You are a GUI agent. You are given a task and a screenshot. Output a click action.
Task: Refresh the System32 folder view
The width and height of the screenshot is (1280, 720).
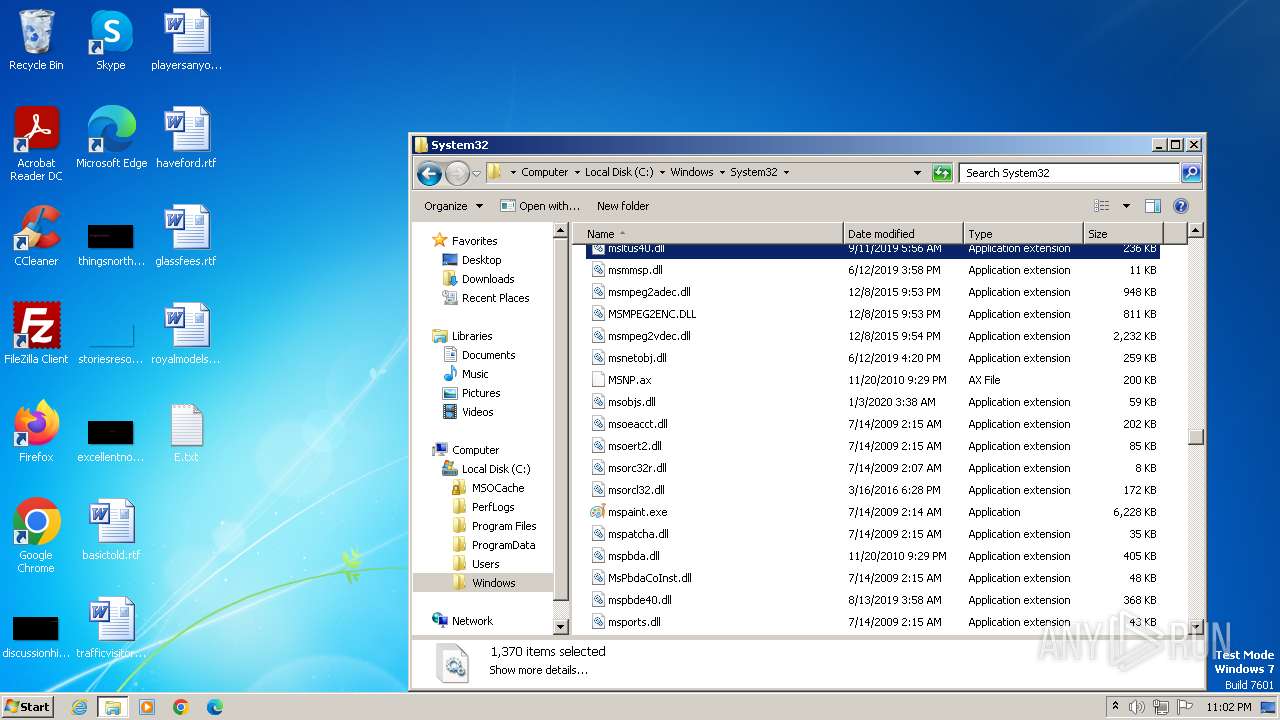[x=942, y=173]
